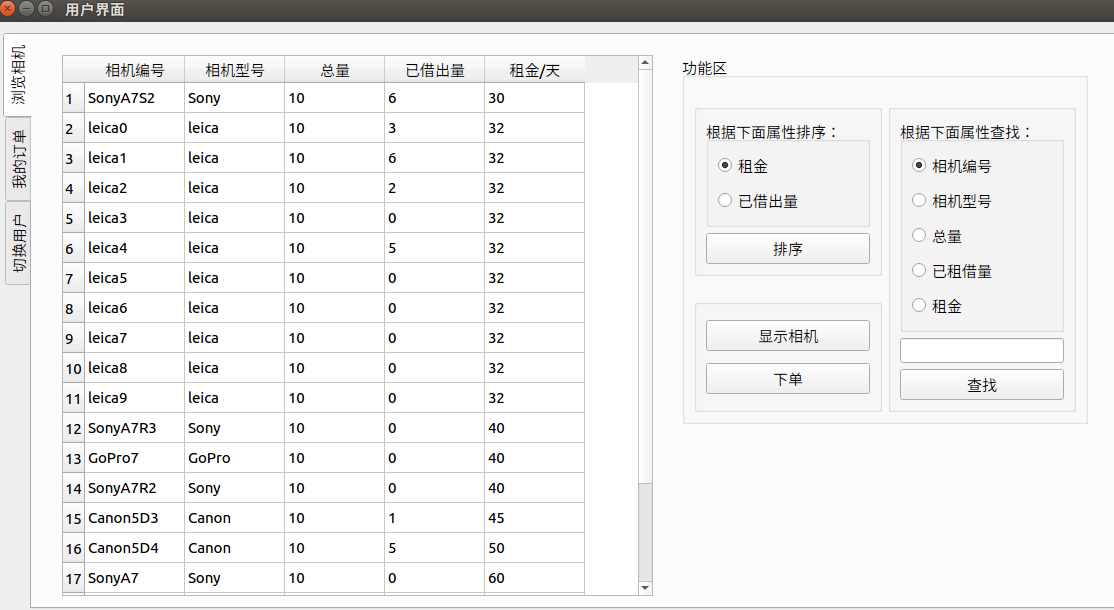Select the SonyA7 cell
The width and height of the screenshot is (1114, 610).
[x=134, y=578]
